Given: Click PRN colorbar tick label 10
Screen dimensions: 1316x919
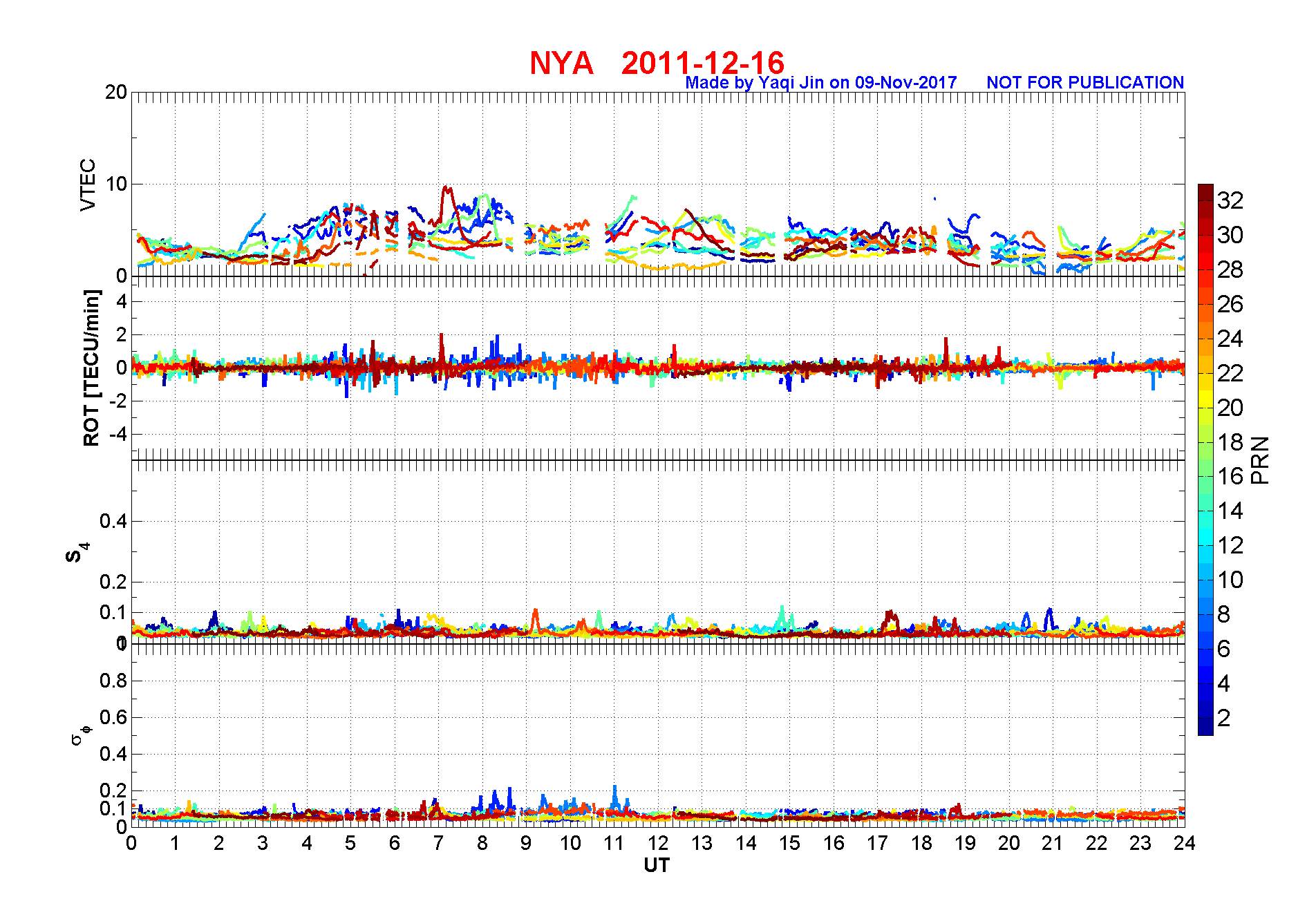Looking at the screenshot, I should [x=1230, y=580].
